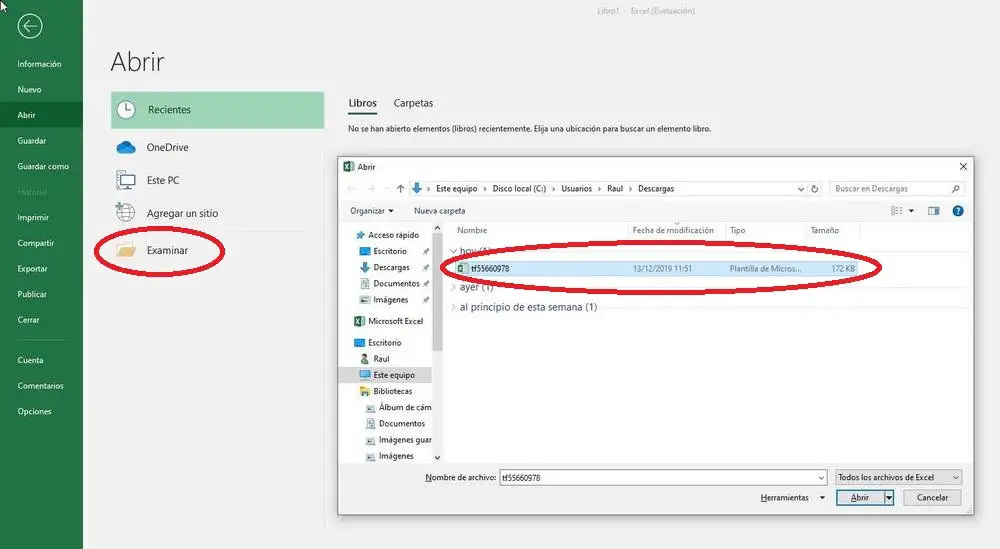The width and height of the screenshot is (1000, 549).
Task: Refresh the Descargas folder view
Action: pyautogui.click(x=814, y=189)
